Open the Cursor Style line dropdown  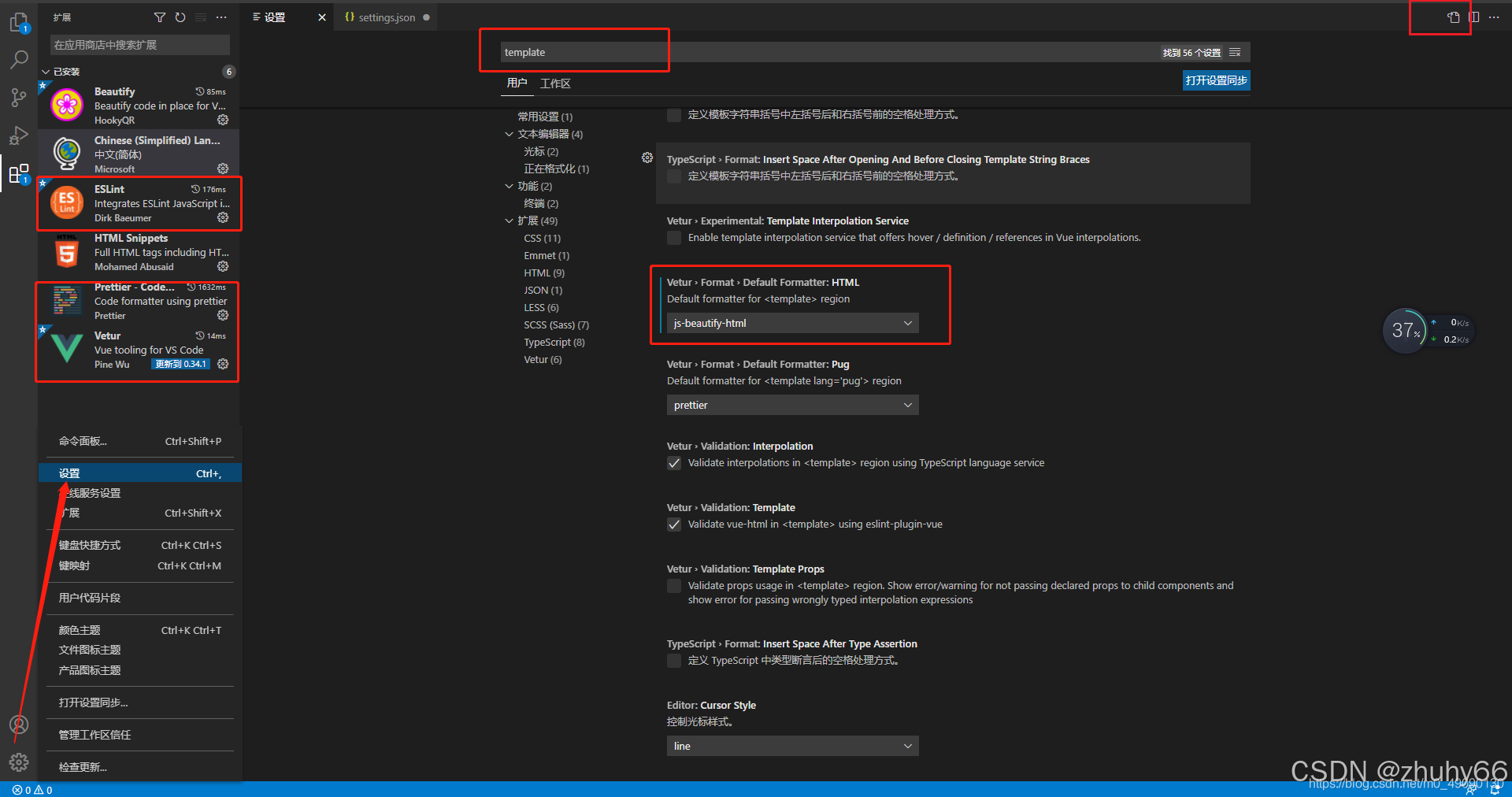tap(792, 746)
